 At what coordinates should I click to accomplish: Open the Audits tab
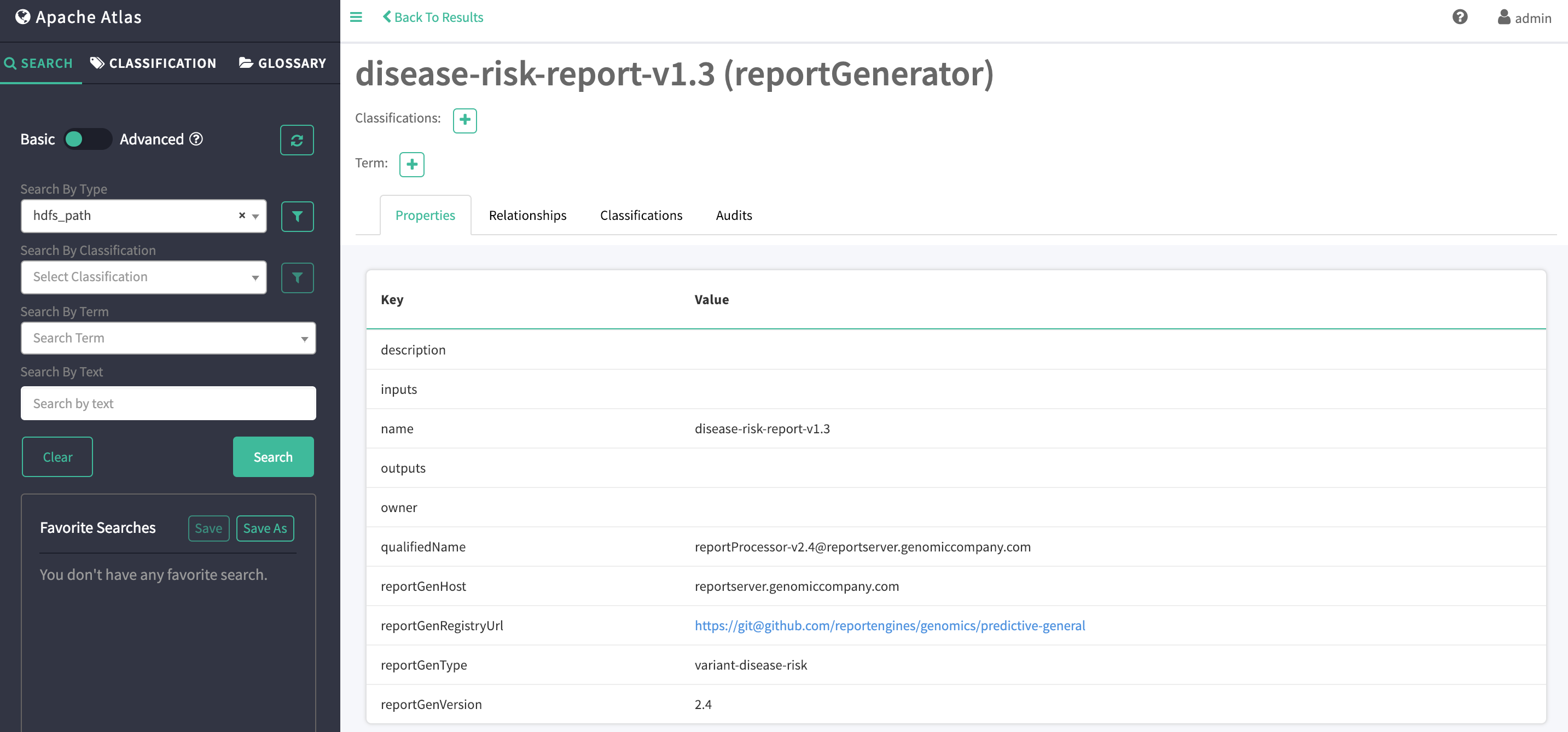(734, 215)
